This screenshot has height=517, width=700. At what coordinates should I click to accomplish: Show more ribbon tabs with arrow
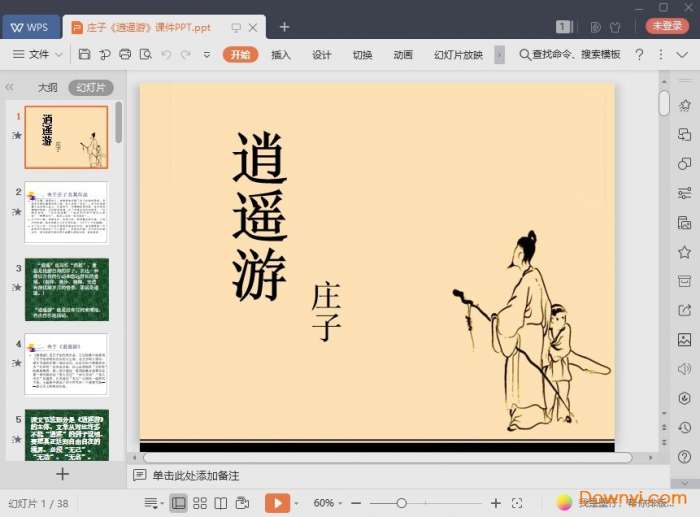[x=500, y=55]
